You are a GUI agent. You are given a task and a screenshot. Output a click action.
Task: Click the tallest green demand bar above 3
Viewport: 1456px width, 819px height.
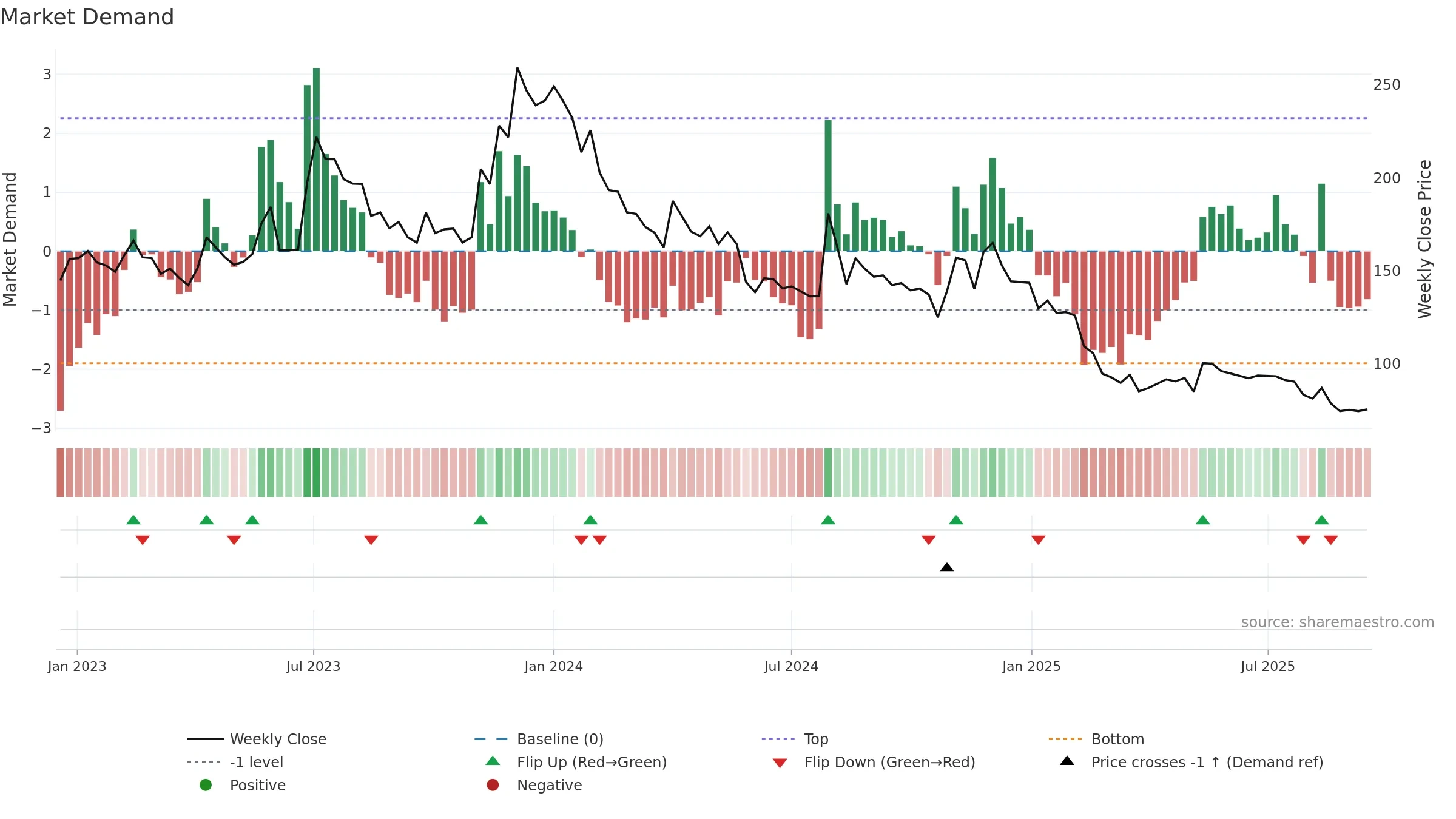[x=316, y=160]
